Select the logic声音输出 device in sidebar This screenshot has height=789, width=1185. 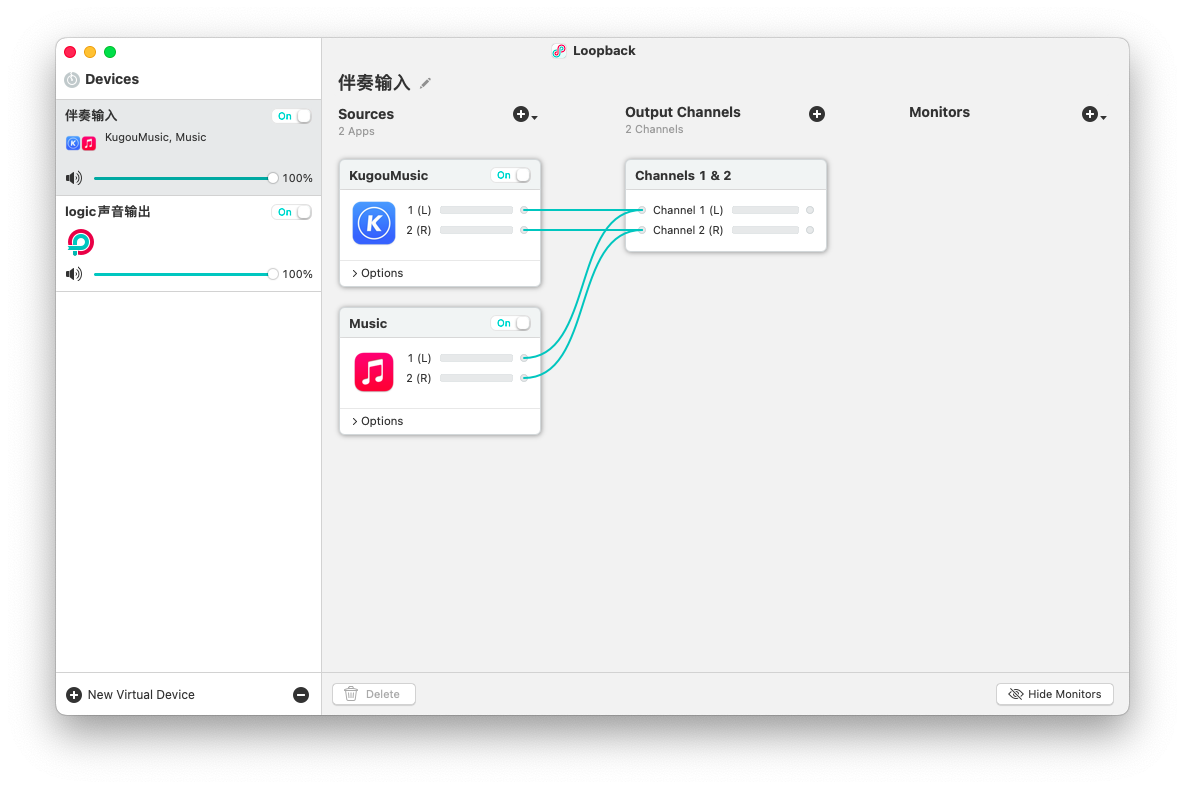tap(188, 244)
